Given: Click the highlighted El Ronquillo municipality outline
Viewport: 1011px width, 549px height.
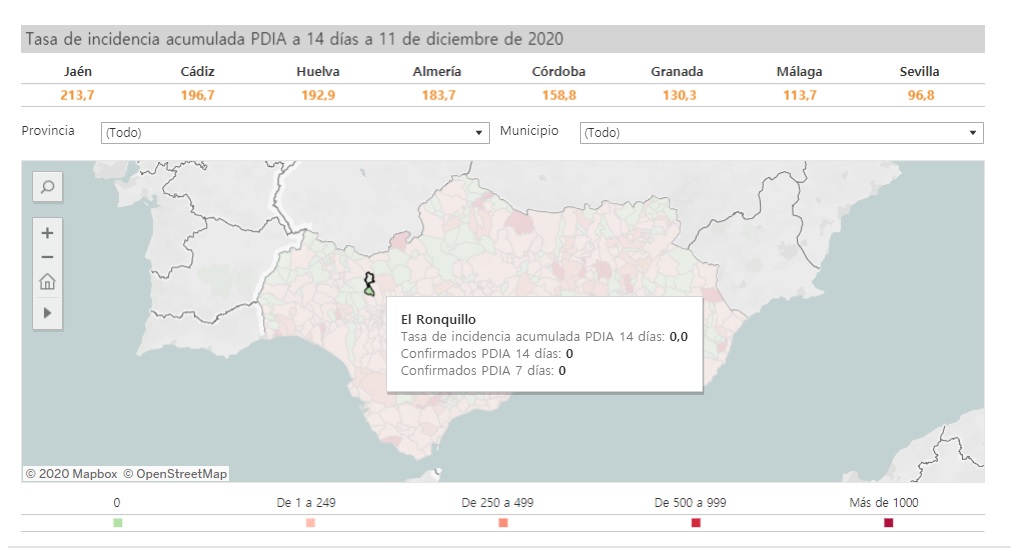Looking at the screenshot, I should (x=369, y=284).
